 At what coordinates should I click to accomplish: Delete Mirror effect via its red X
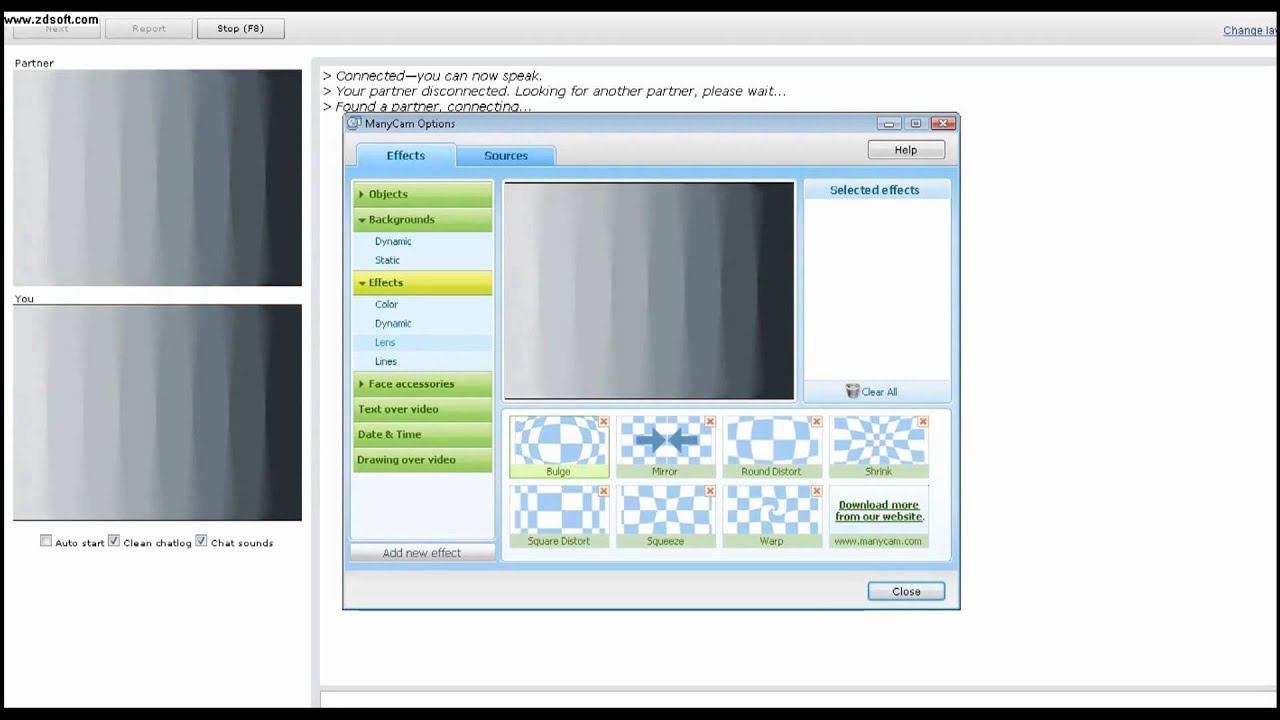710,422
